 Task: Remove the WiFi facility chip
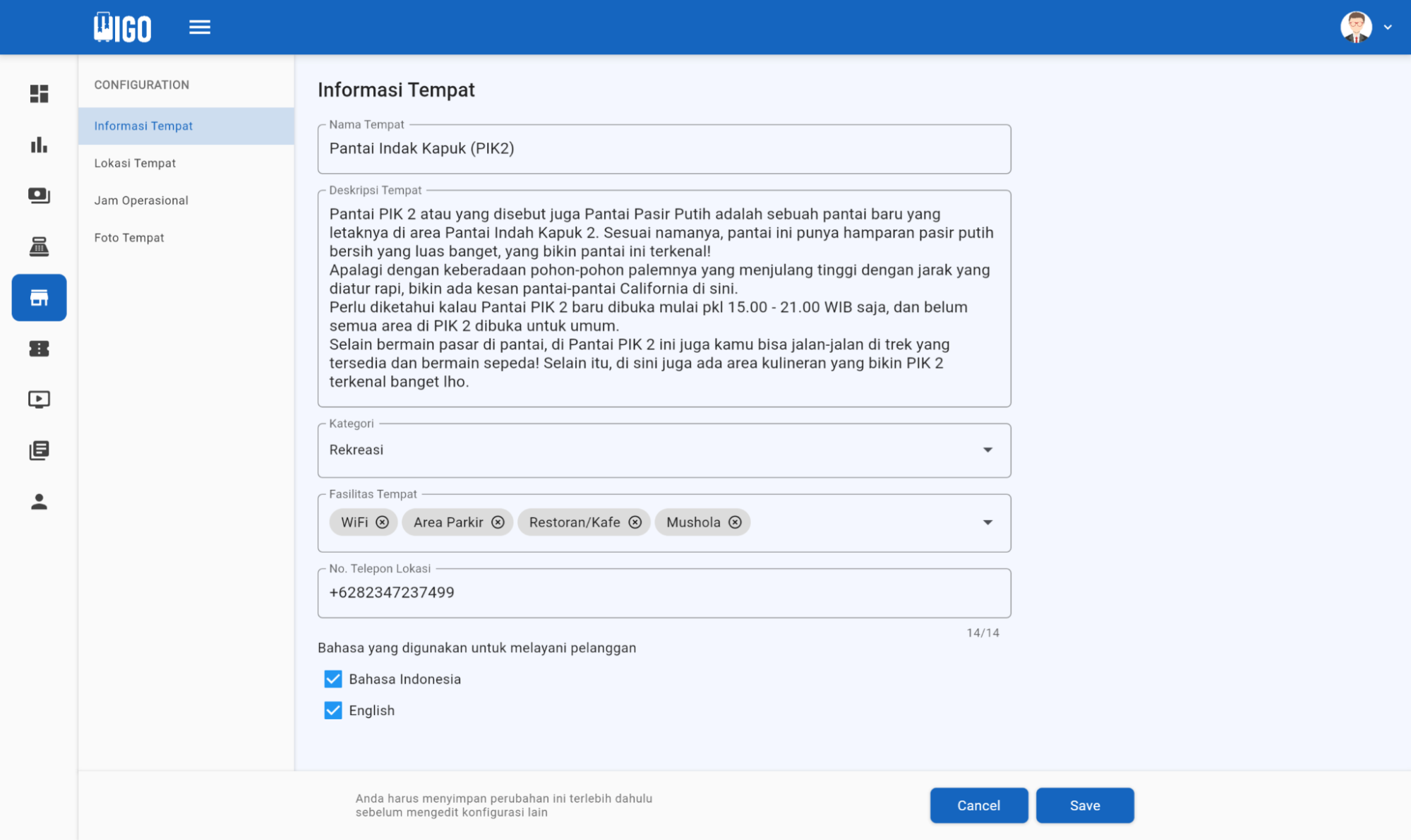(x=382, y=522)
